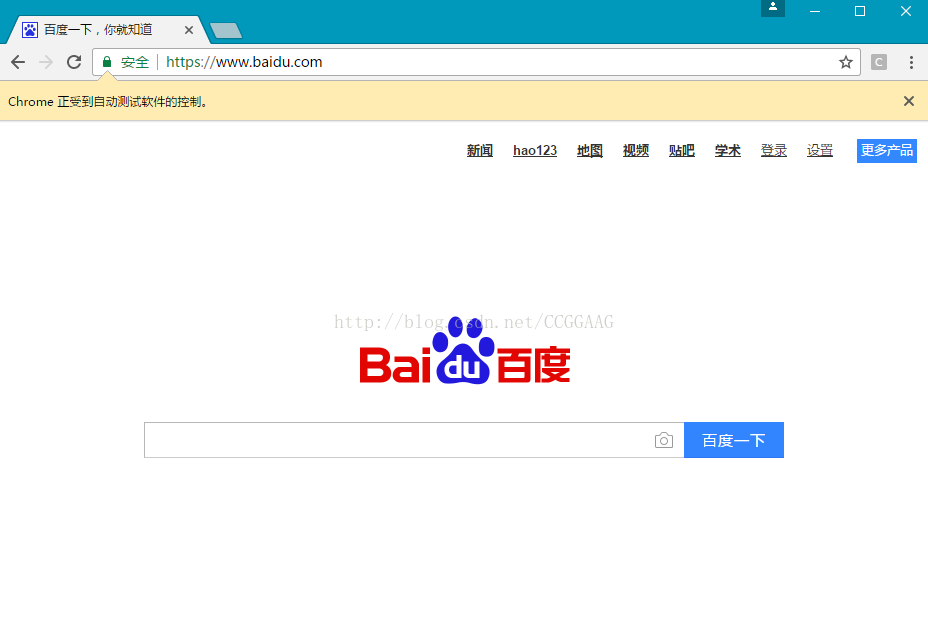The width and height of the screenshot is (928, 622).
Task: Click the forward navigation arrow
Action: 46,62
